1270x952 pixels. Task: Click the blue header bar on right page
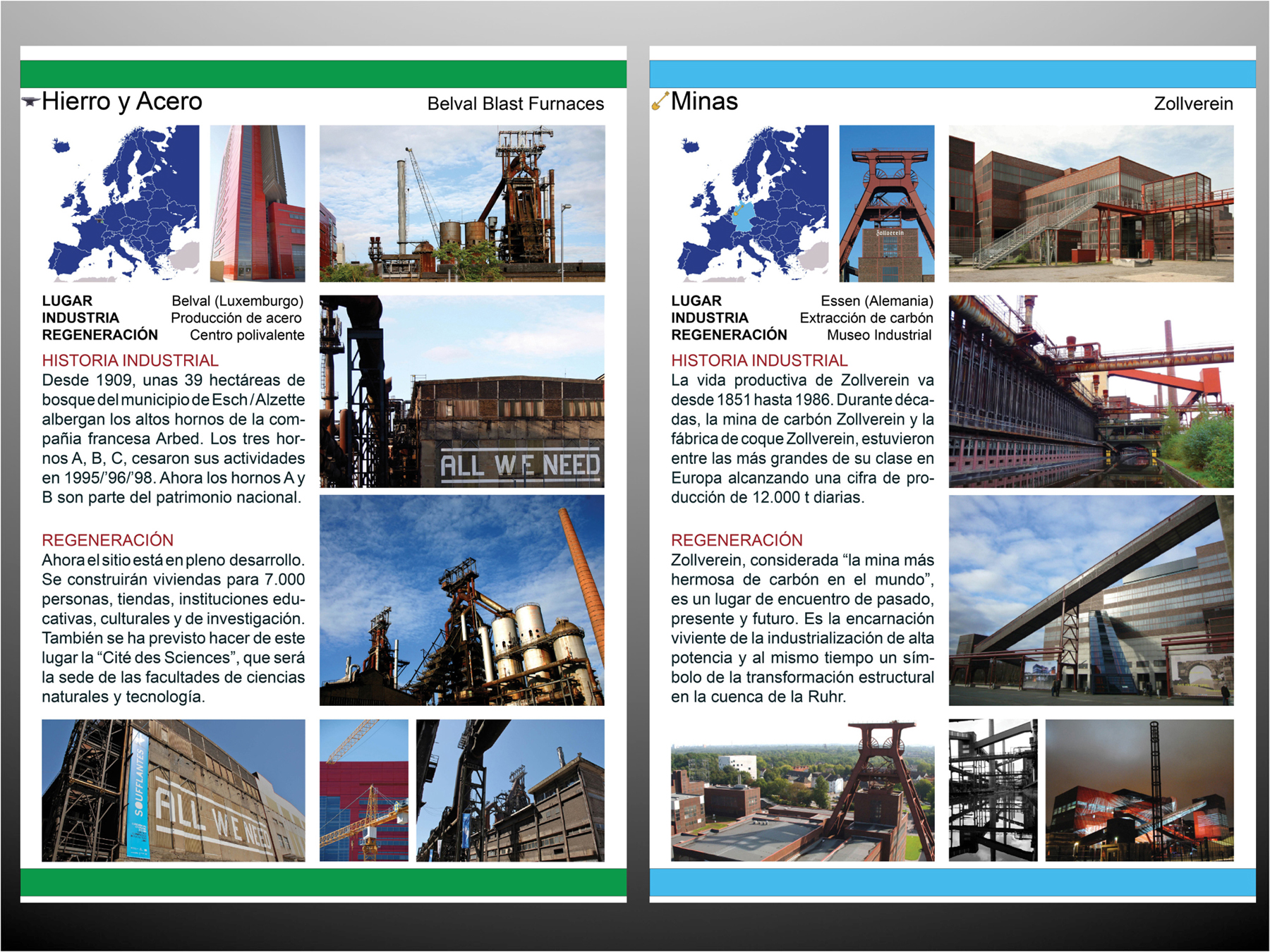953,74
